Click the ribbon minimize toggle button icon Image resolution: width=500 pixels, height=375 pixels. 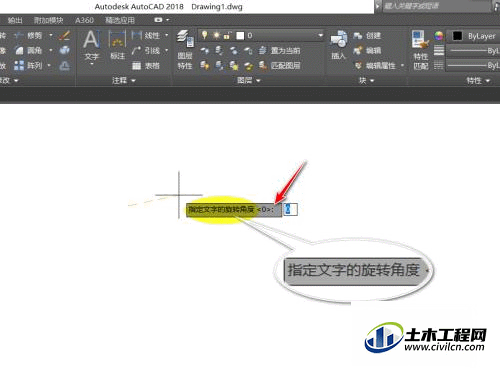[158, 20]
